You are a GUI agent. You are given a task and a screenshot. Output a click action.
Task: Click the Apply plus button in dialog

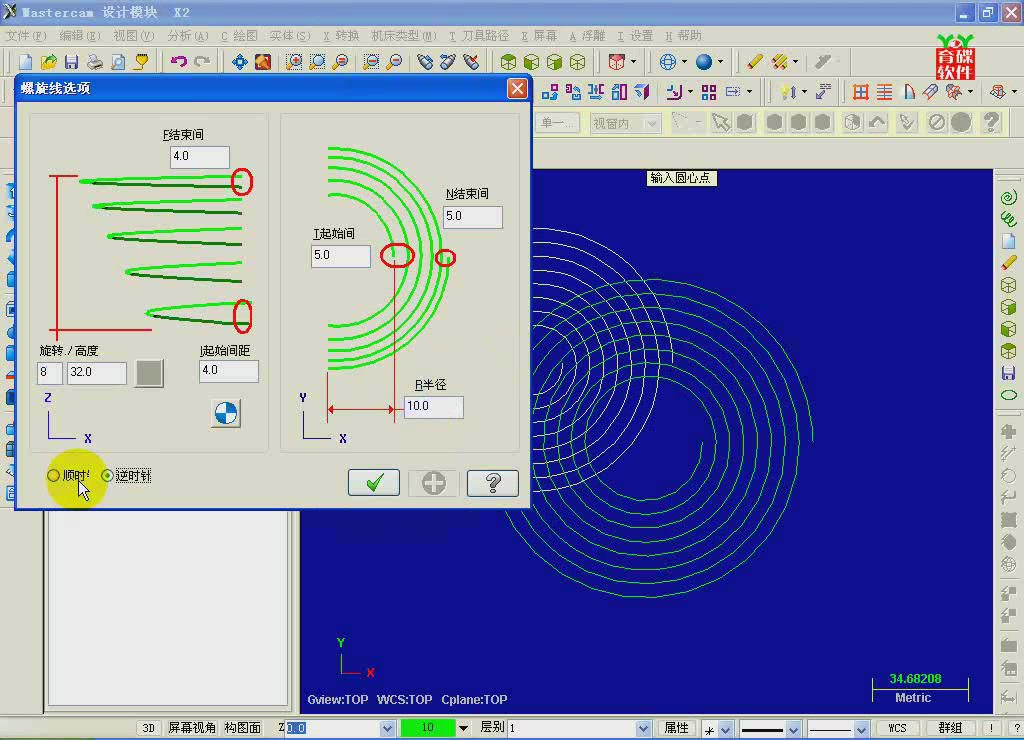click(434, 483)
